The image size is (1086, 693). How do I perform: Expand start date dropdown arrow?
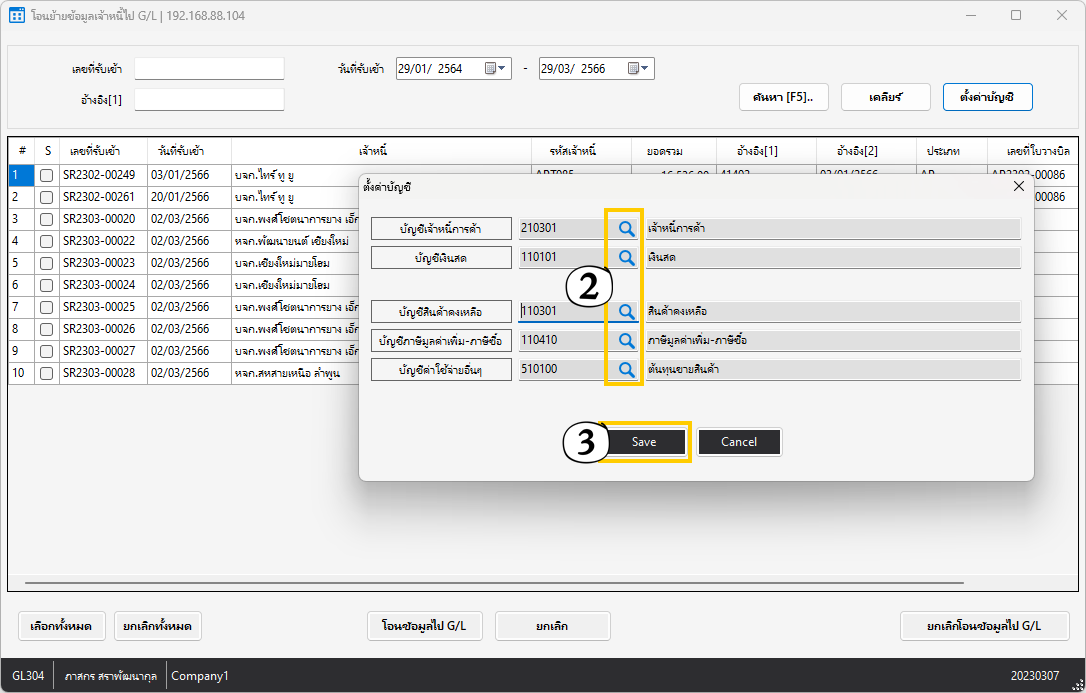[x=503, y=69]
